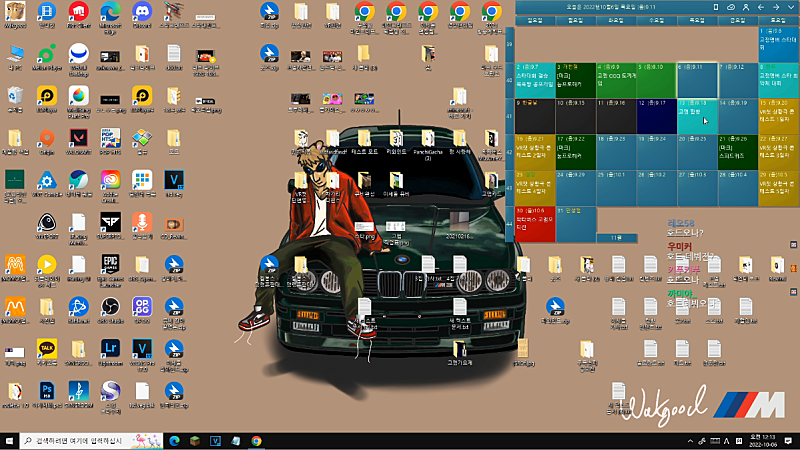Image resolution: width=800 pixels, height=450 pixels.
Task: Open the OP.GG desktop shortcut
Action: pyautogui.click(x=142, y=306)
